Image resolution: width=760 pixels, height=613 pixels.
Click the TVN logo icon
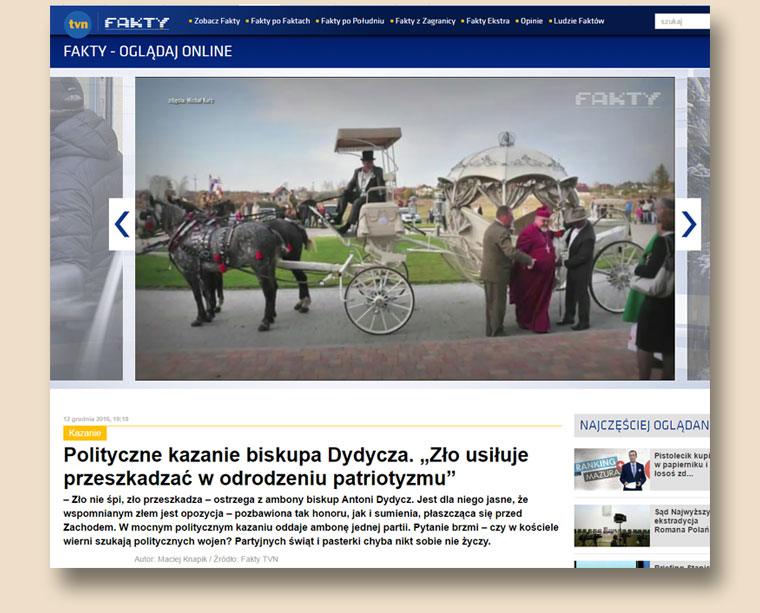[x=78, y=24]
